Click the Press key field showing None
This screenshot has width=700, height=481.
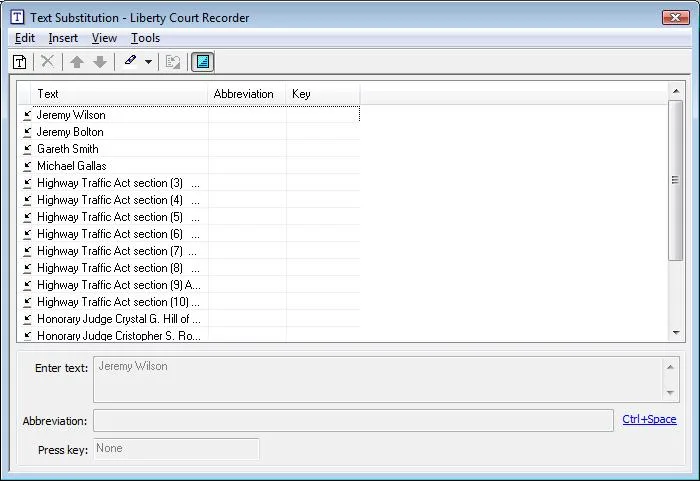(176, 449)
